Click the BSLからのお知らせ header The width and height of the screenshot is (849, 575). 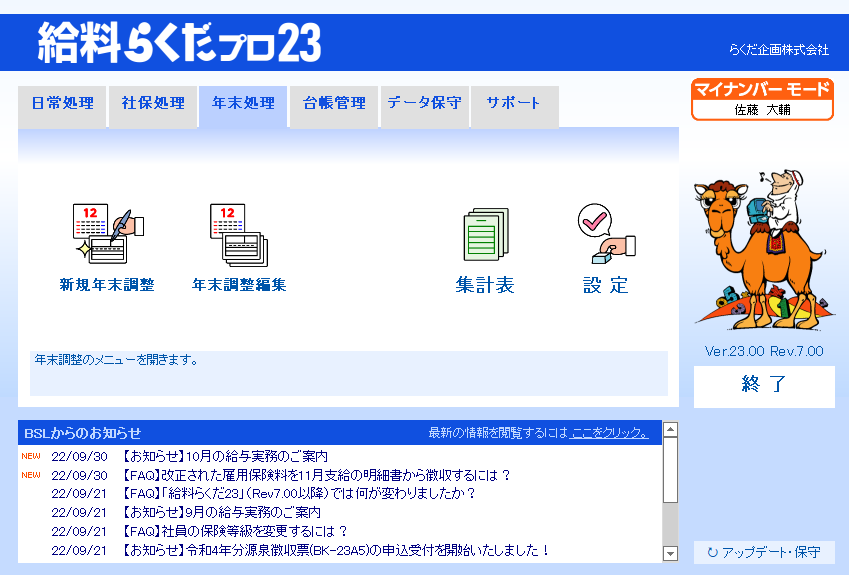point(83,433)
